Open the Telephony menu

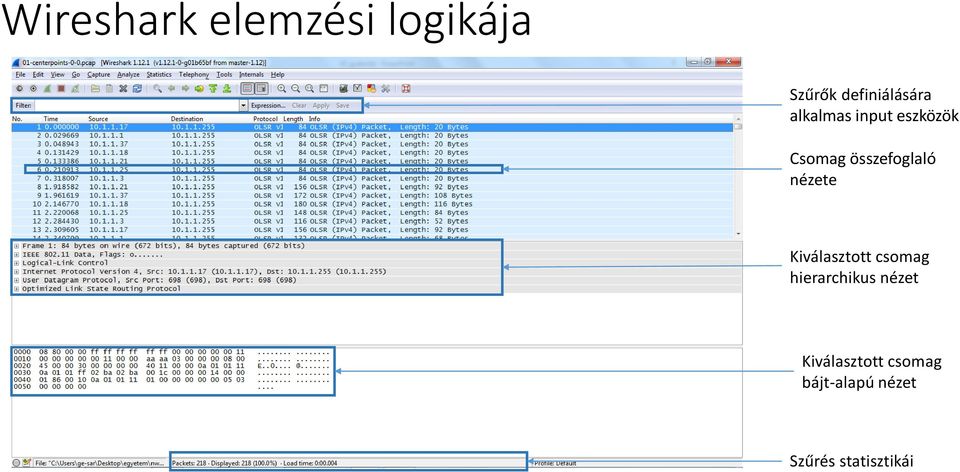tap(194, 75)
